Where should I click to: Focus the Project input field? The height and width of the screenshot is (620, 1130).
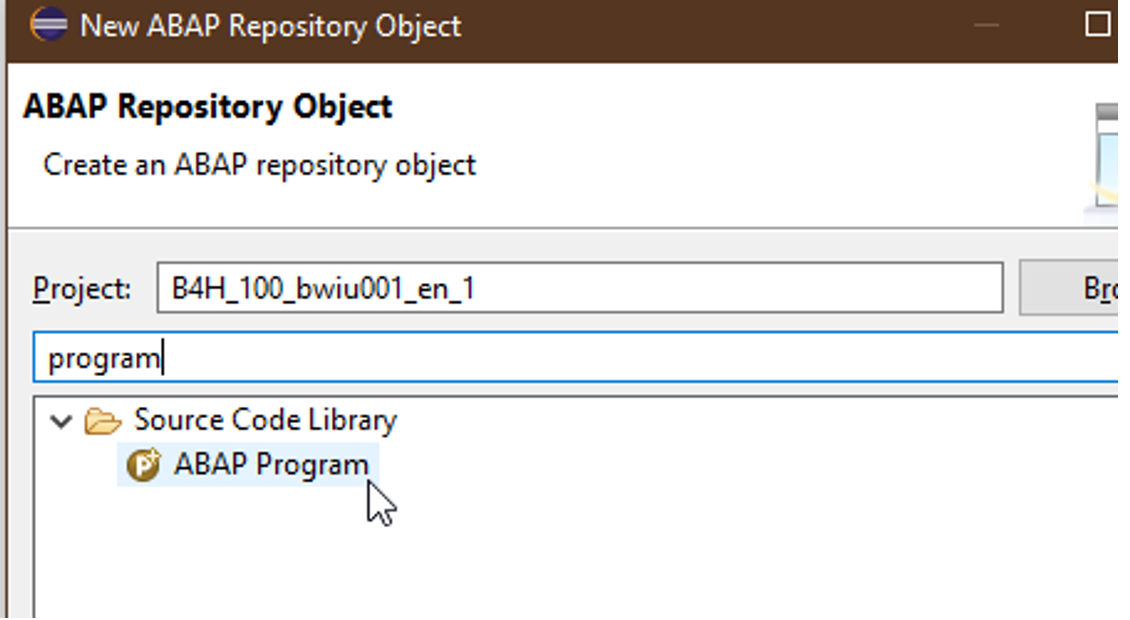click(580, 288)
